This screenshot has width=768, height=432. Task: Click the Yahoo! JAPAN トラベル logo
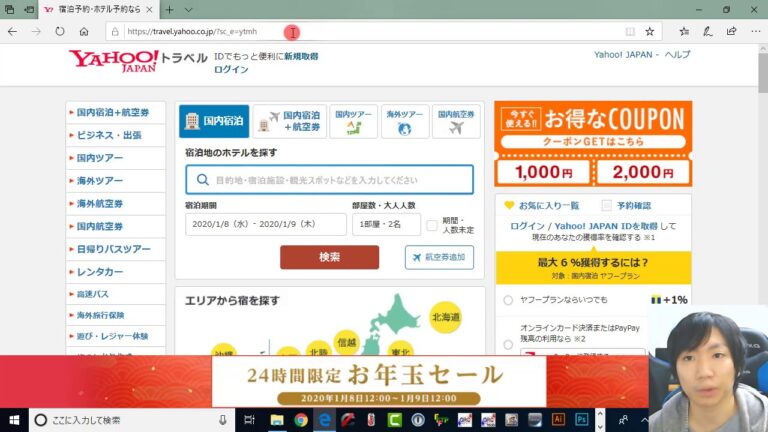tap(138, 61)
